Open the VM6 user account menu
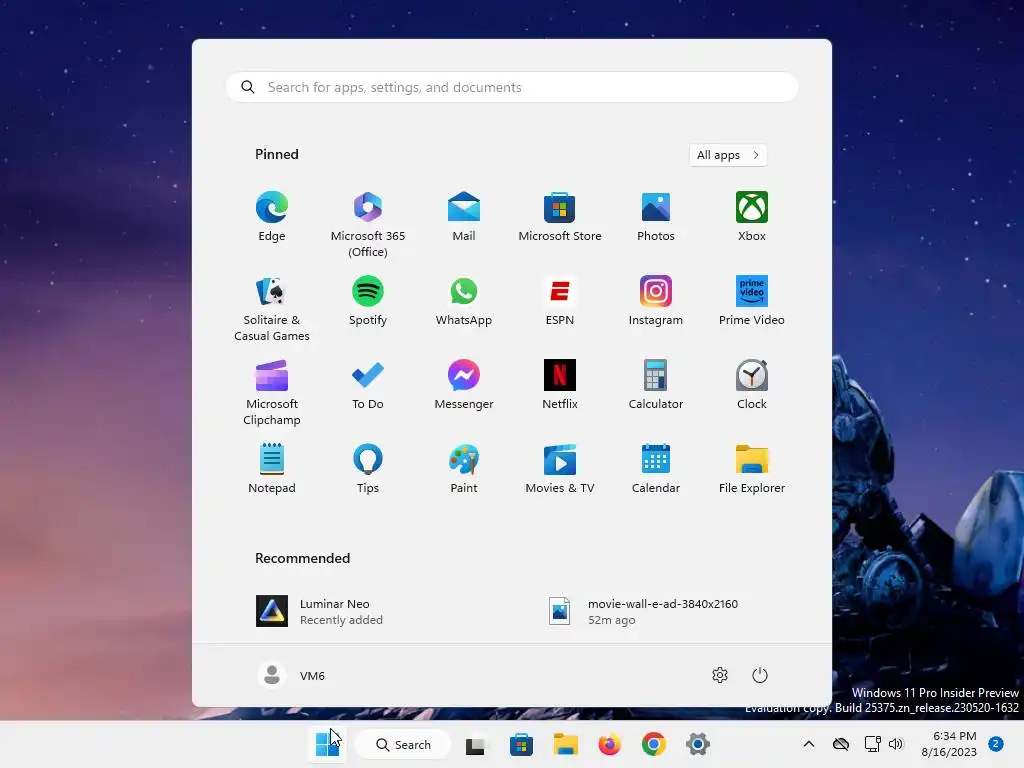 [x=291, y=675]
